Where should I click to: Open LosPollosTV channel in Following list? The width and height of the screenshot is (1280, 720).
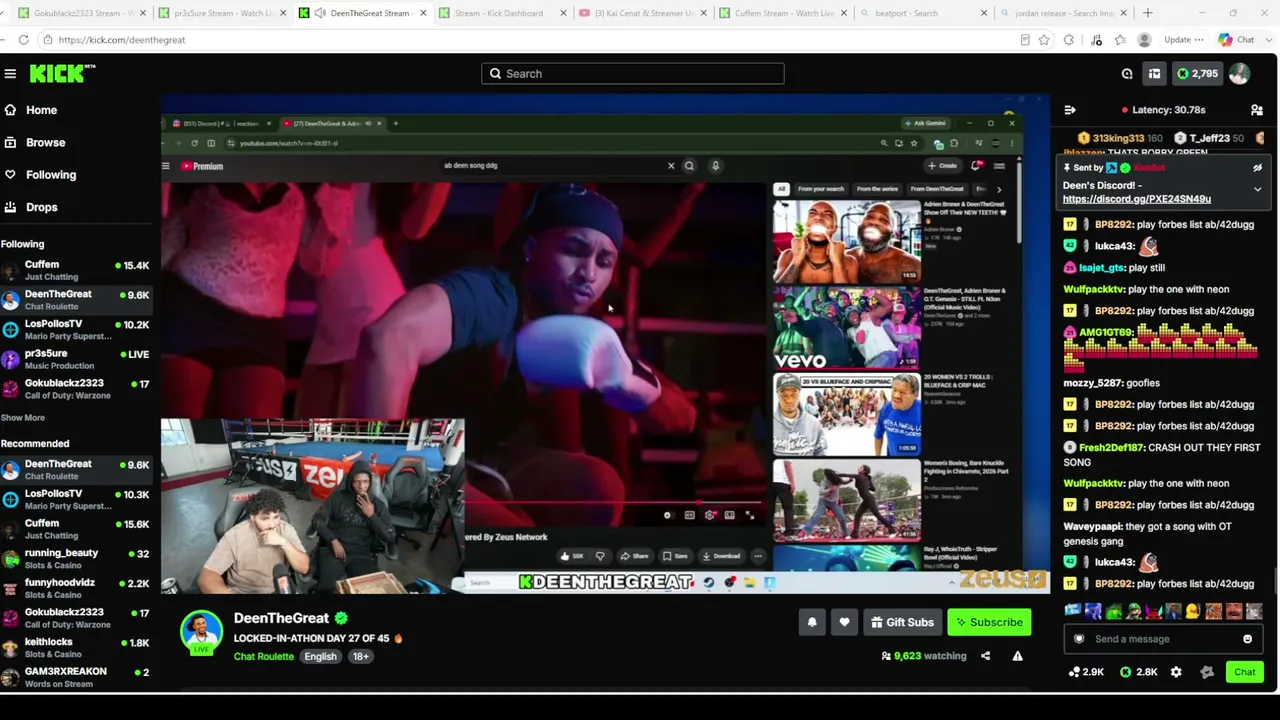click(77, 330)
